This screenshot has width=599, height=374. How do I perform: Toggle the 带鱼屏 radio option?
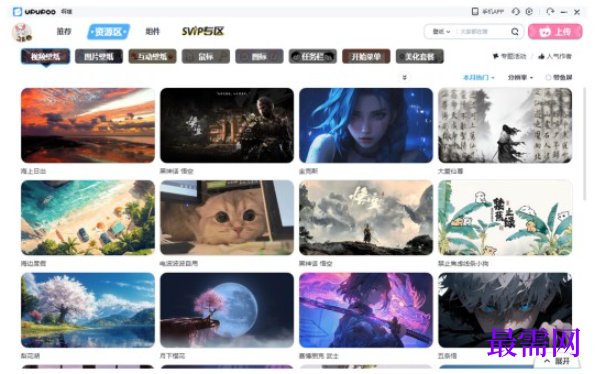(548, 78)
